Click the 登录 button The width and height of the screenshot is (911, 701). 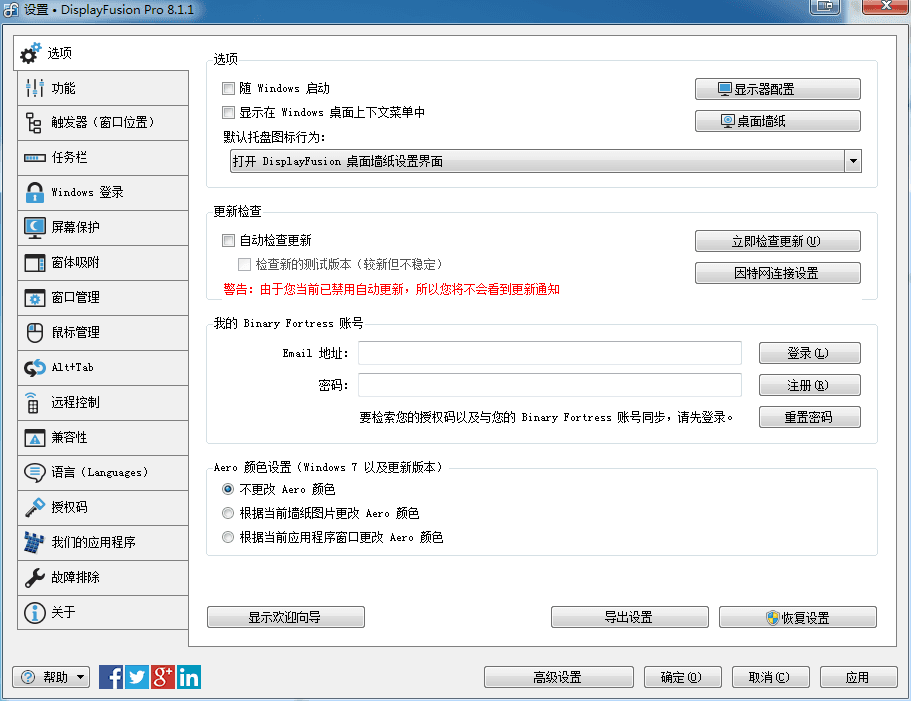tap(809, 353)
